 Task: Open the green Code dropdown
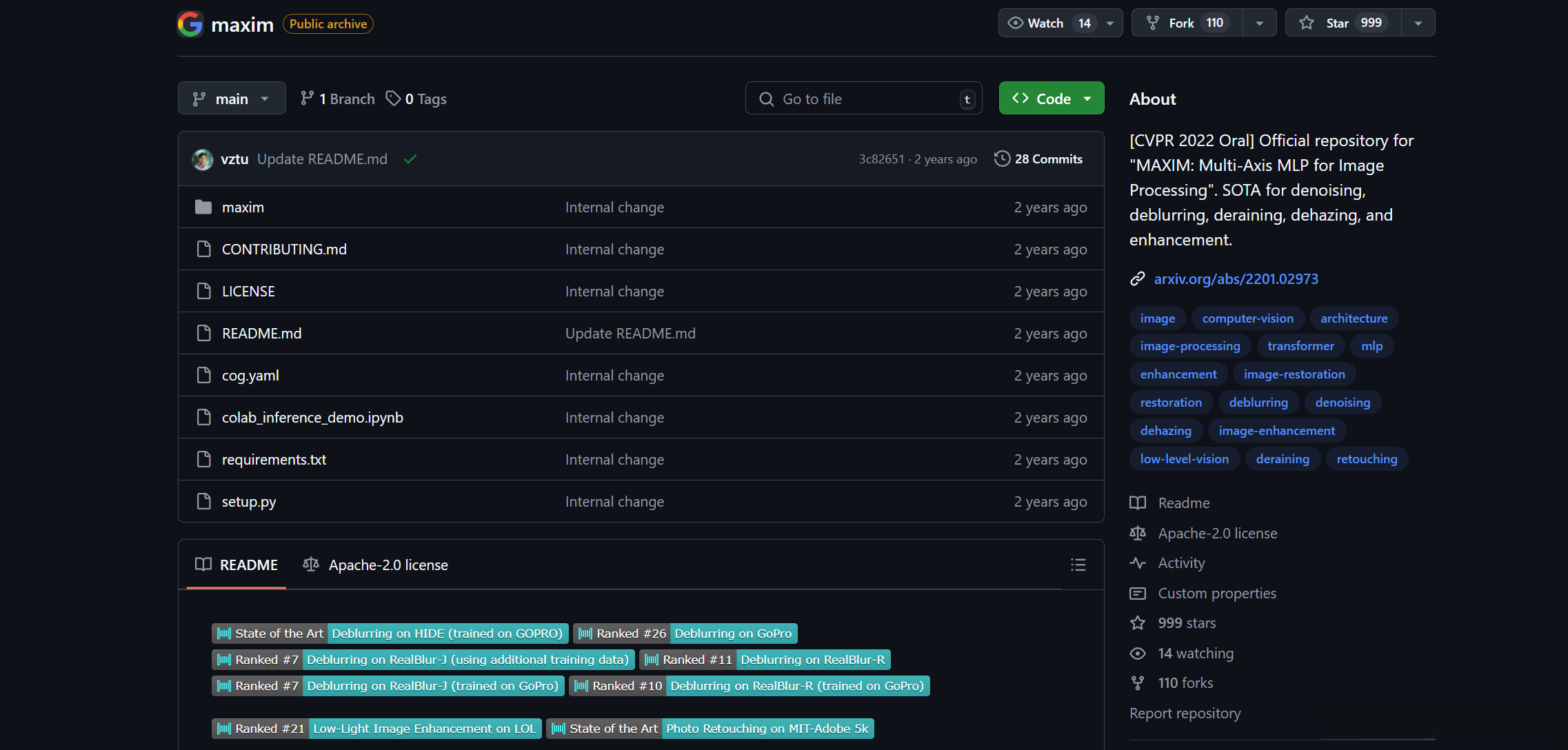coord(1051,99)
